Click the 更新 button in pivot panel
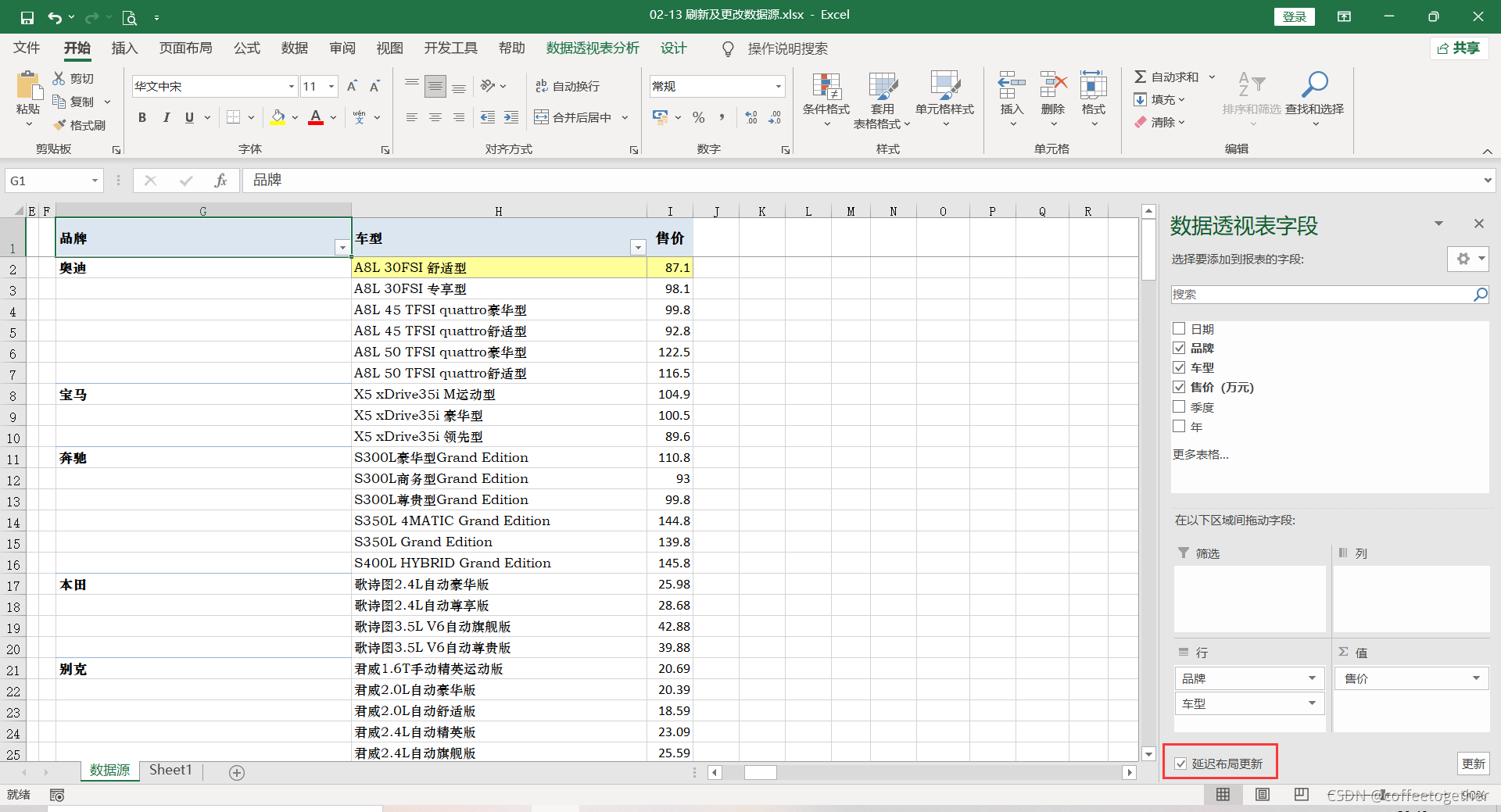Screen dimensions: 1501x812 (x=1474, y=764)
